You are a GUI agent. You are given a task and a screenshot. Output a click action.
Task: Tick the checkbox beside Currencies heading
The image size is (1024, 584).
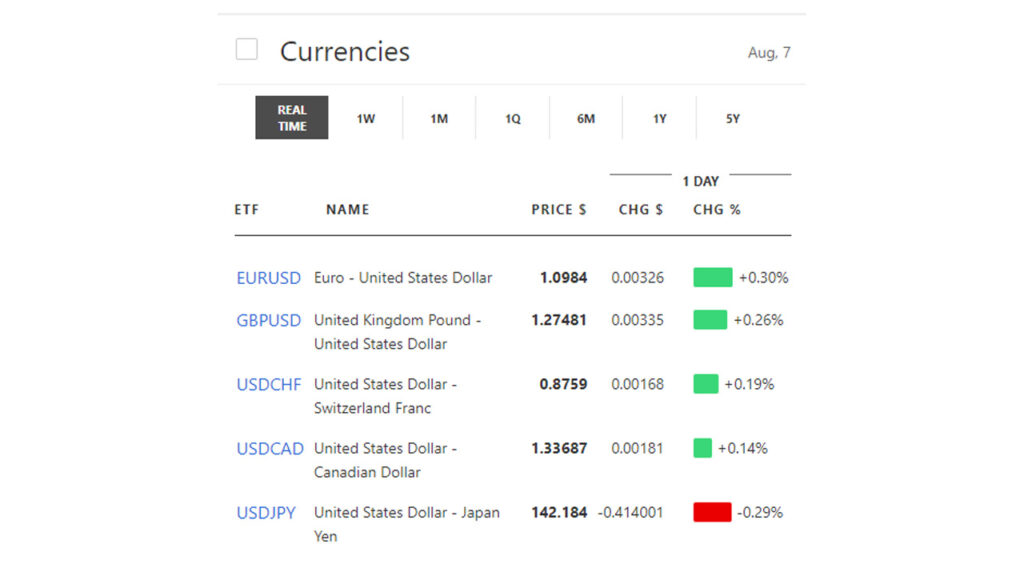click(x=246, y=49)
